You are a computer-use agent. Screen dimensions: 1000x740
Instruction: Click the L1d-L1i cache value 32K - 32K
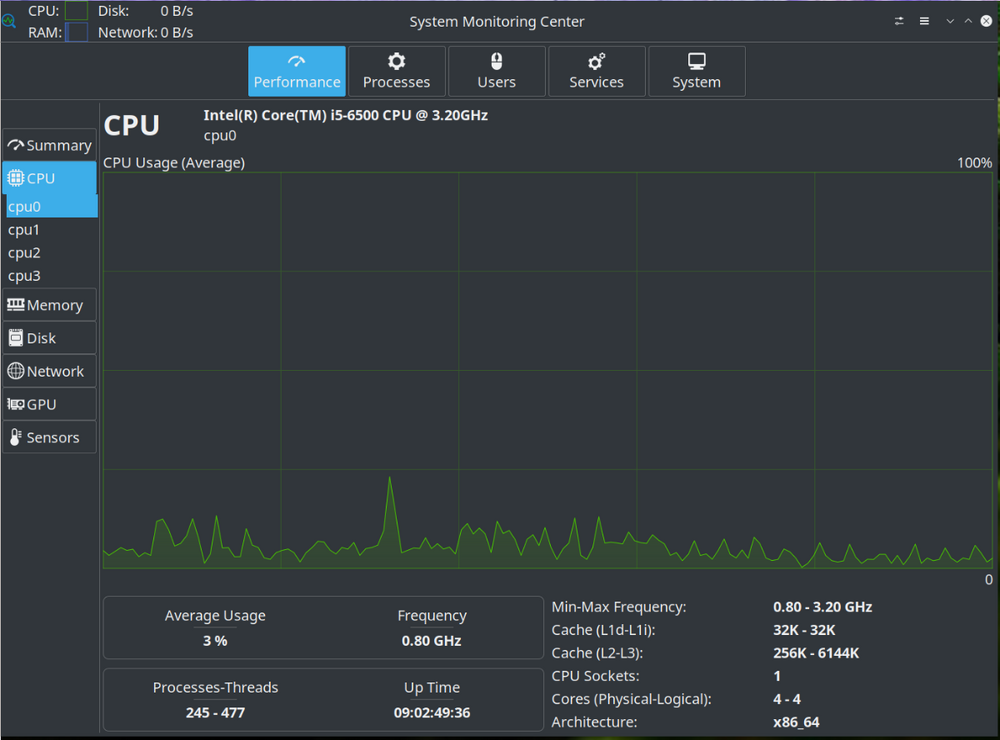coord(804,630)
